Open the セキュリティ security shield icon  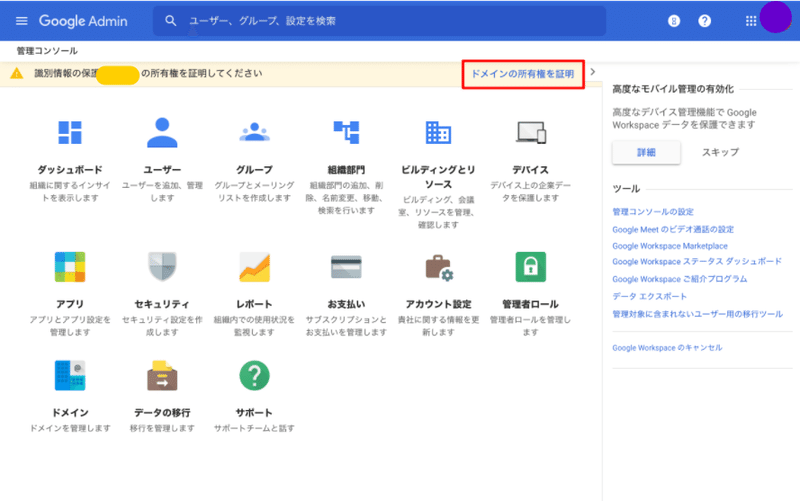tap(162, 267)
